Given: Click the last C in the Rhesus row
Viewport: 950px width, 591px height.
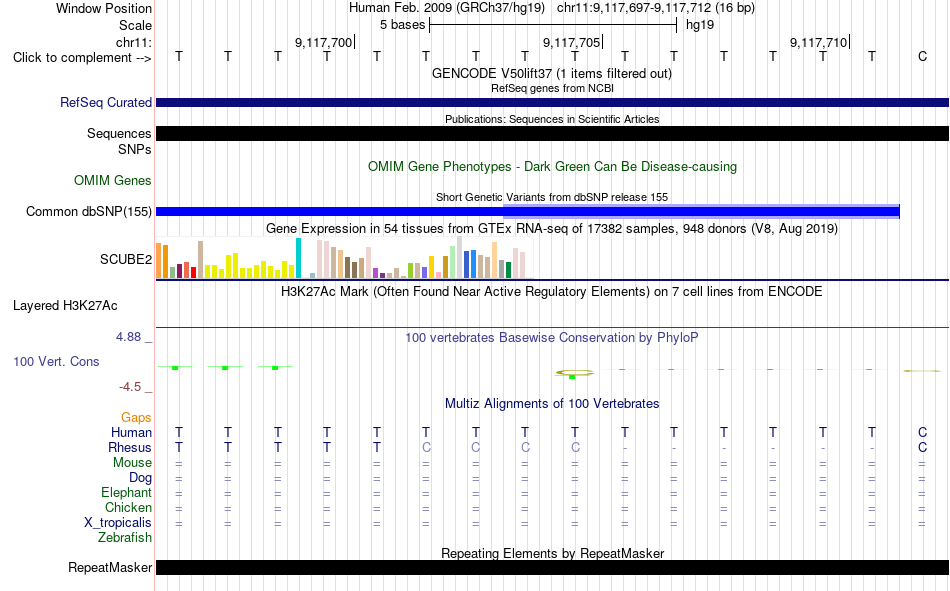Looking at the screenshot, I should 922,447.
